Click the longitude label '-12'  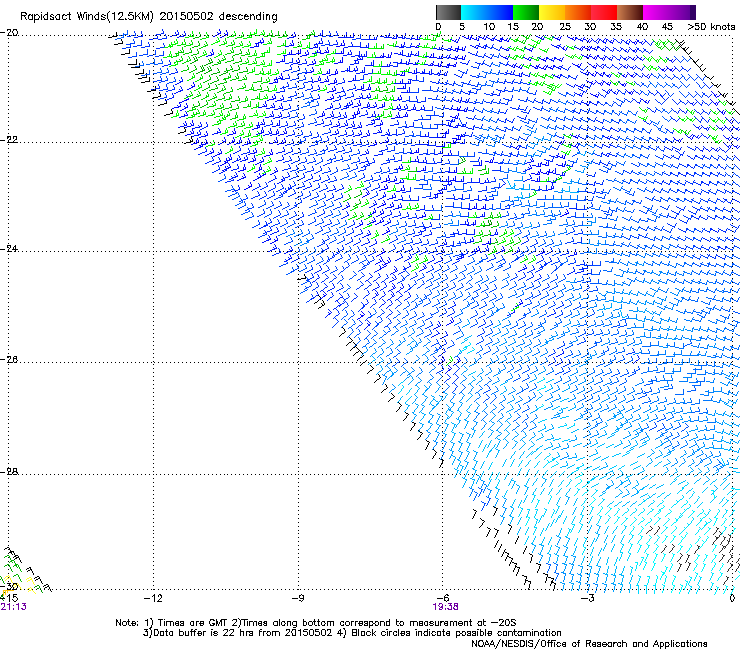[x=153, y=598]
